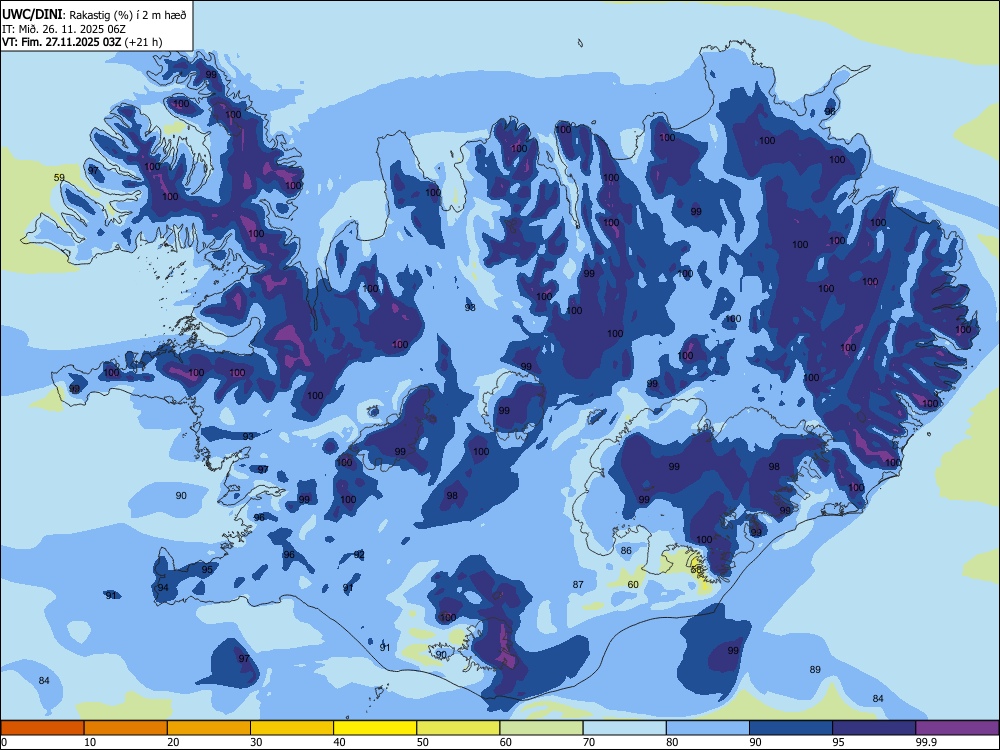The width and height of the screenshot is (1000, 750).
Task: Click the 0–10 dark orange legend swatch
Action: [42, 728]
